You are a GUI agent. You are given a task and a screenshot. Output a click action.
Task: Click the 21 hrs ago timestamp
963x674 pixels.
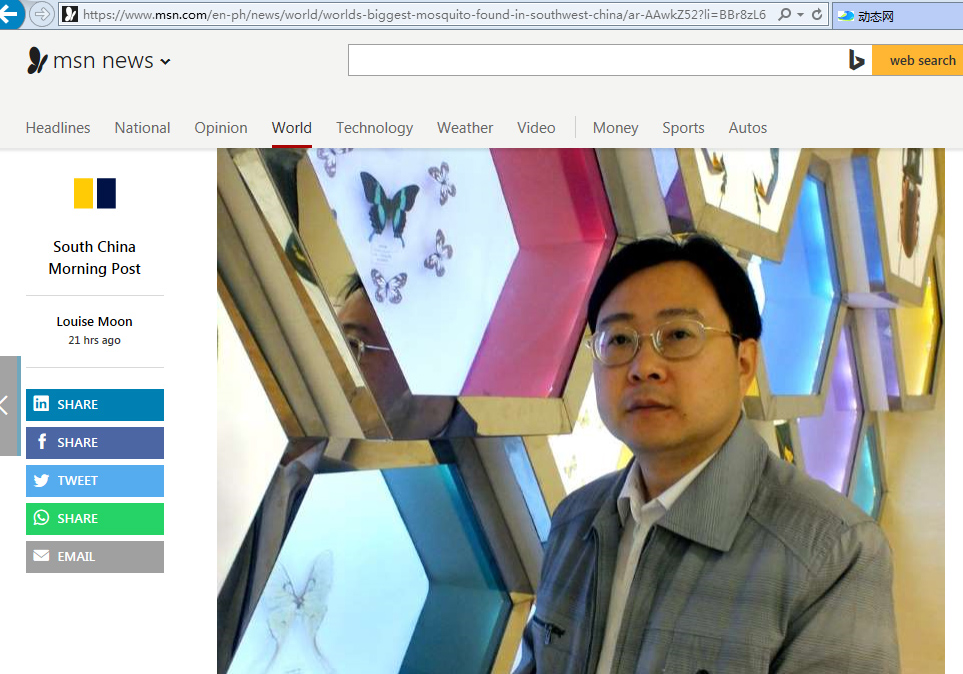click(95, 340)
